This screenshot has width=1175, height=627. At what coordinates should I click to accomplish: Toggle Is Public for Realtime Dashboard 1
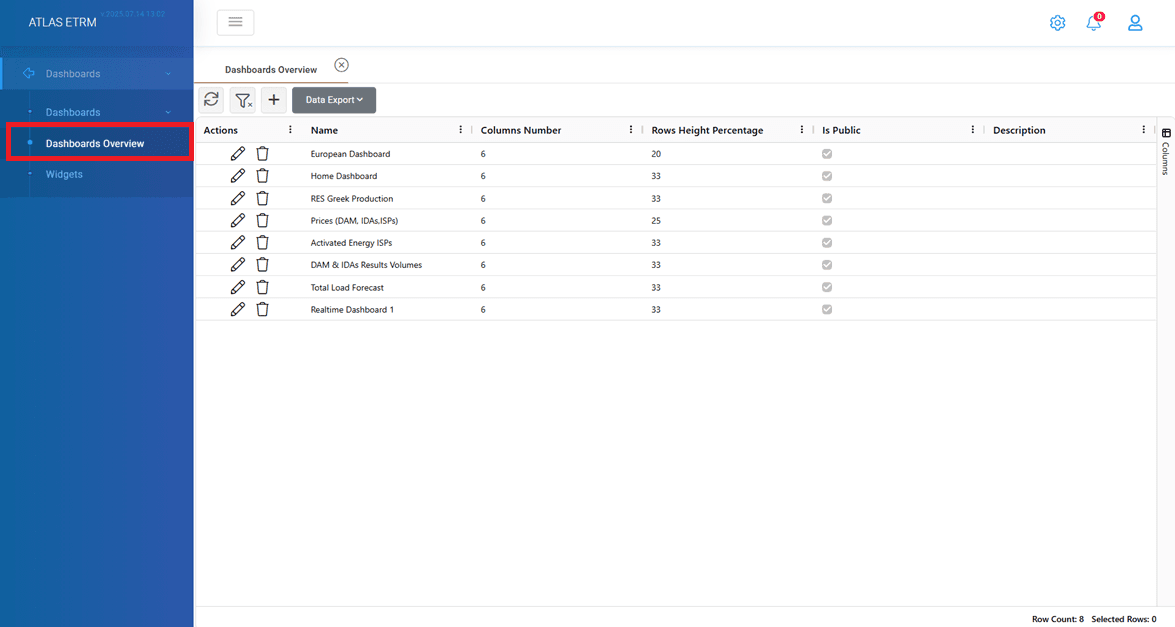point(827,309)
